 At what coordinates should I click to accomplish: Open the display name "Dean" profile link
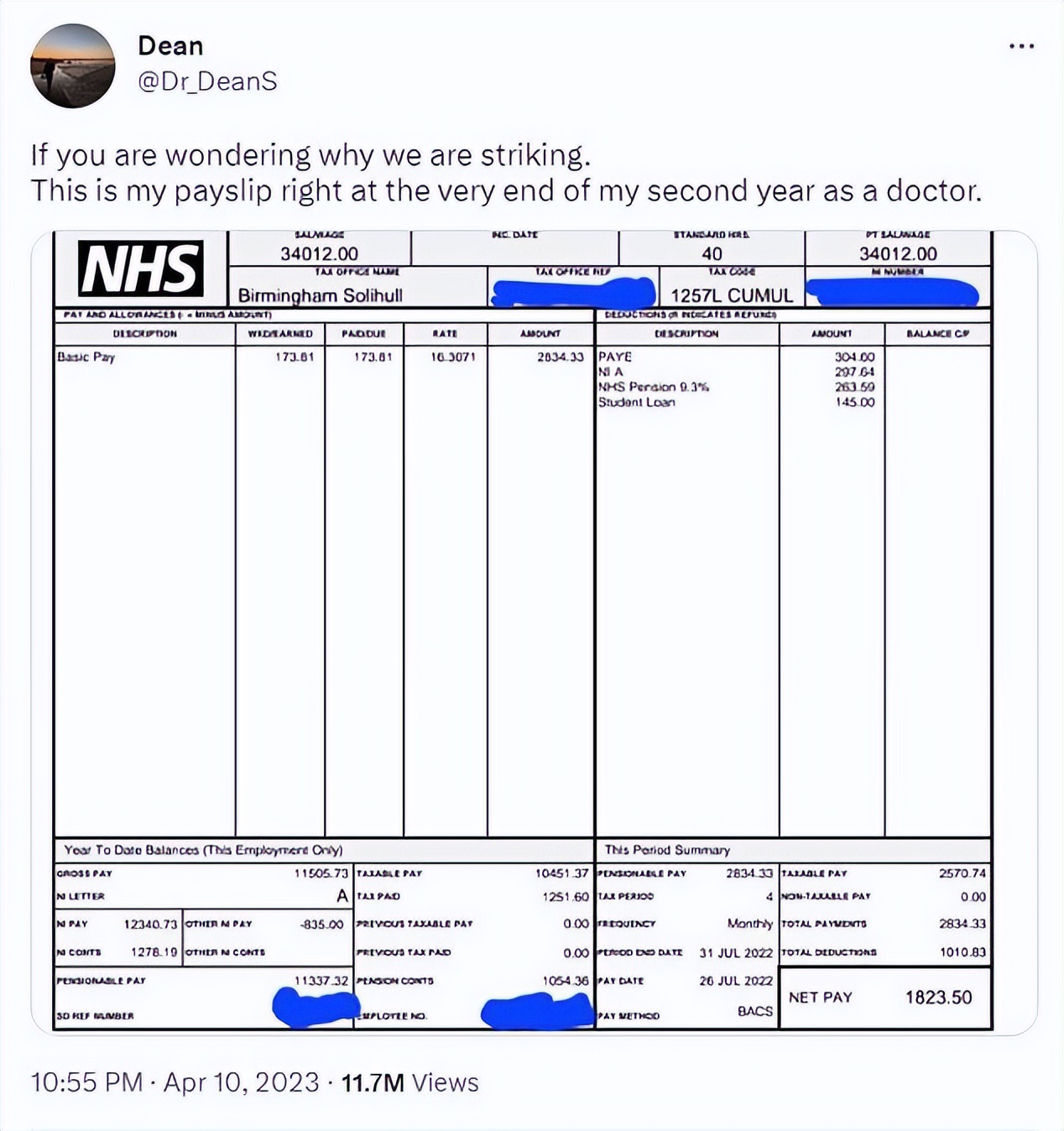point(170,46)
